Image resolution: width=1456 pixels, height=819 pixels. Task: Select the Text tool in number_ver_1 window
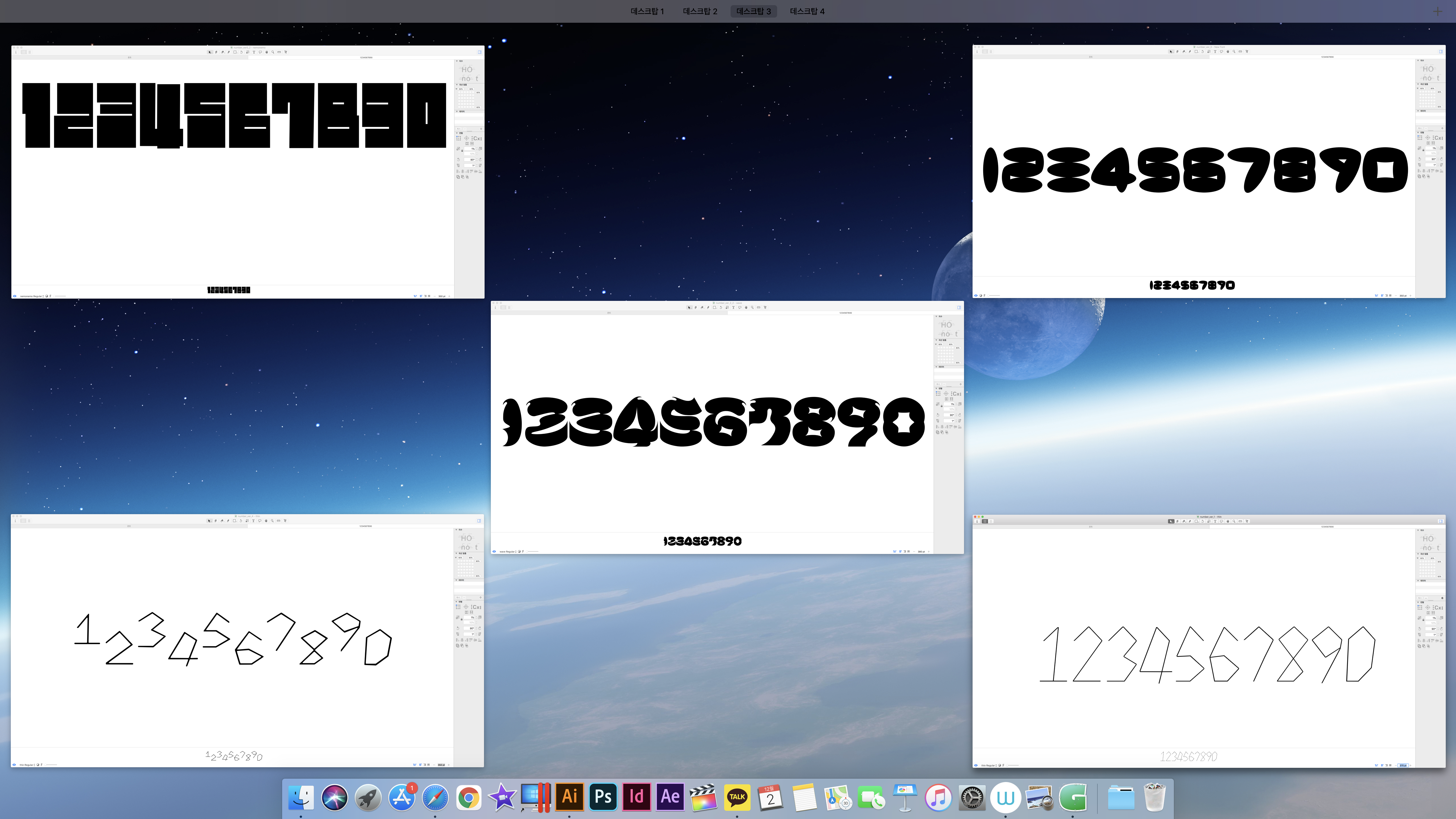coord(1215,521)
